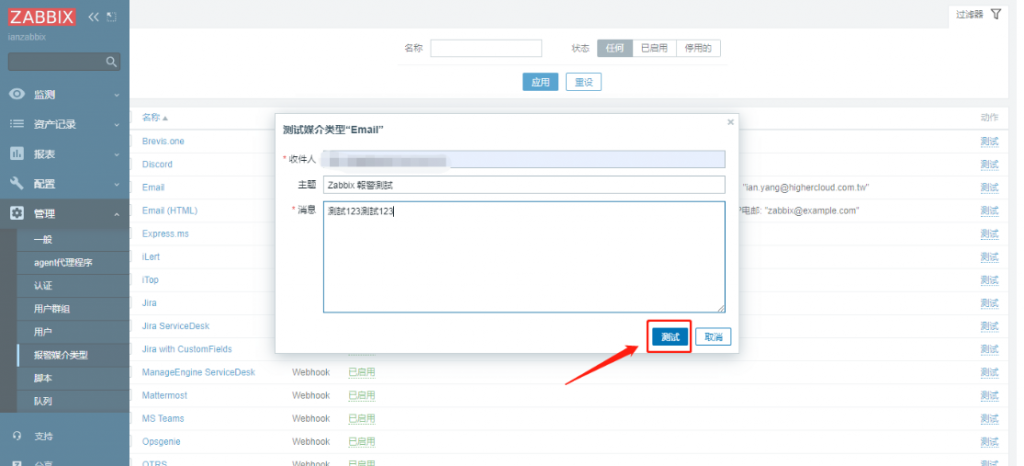1024x466 pixels.
Task: Open the Brevis.one media type
Action: point(163,141)
